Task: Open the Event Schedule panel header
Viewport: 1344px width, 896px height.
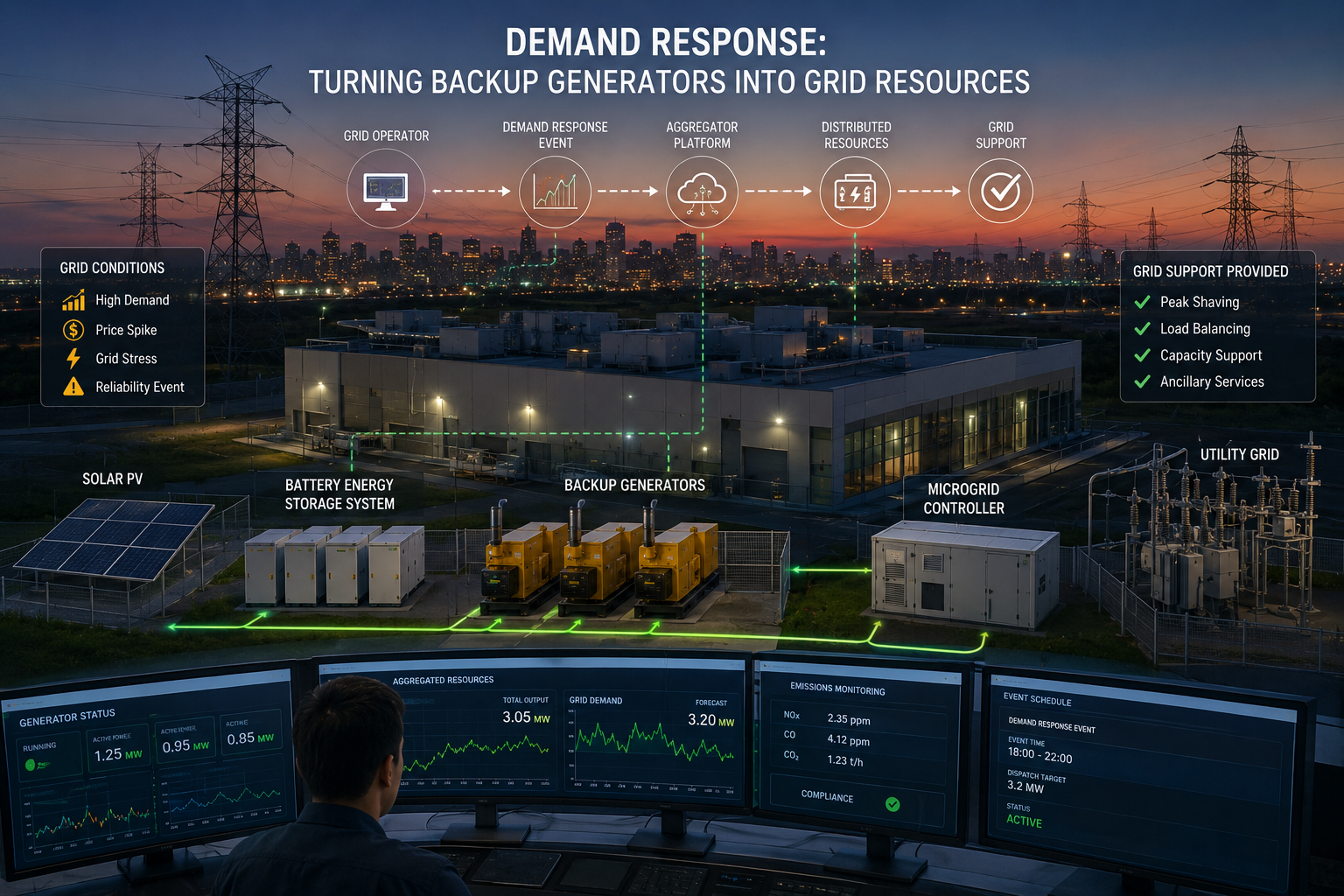Action: [x=1037, y=700]
